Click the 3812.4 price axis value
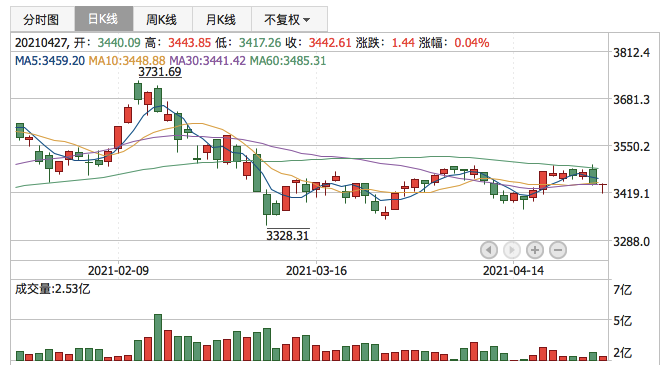Viewport: 669px width, 366px height. coord(631,53)
